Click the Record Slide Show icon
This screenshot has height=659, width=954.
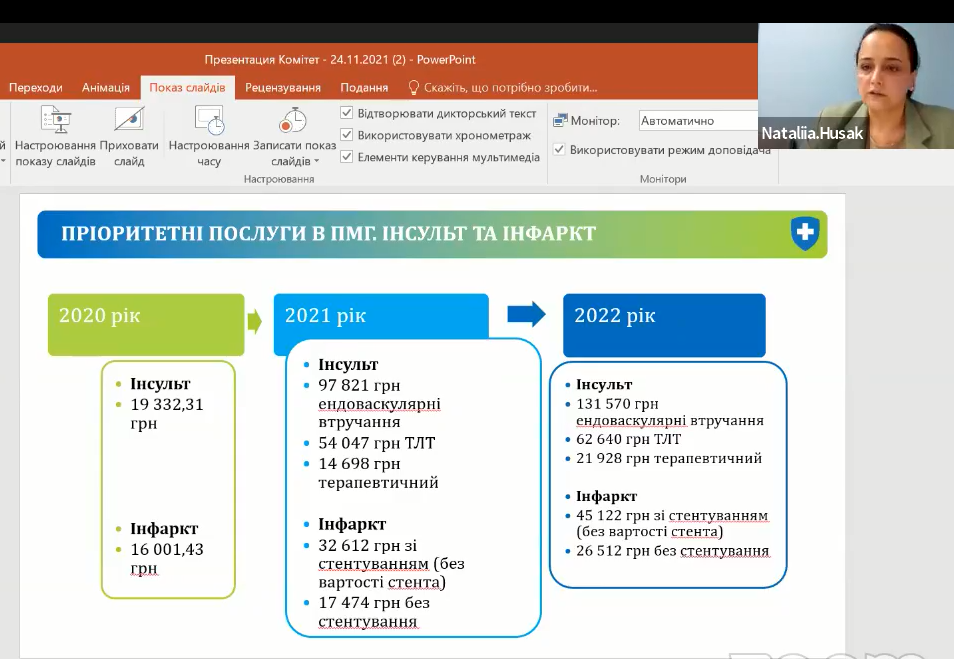click(292, 120)
